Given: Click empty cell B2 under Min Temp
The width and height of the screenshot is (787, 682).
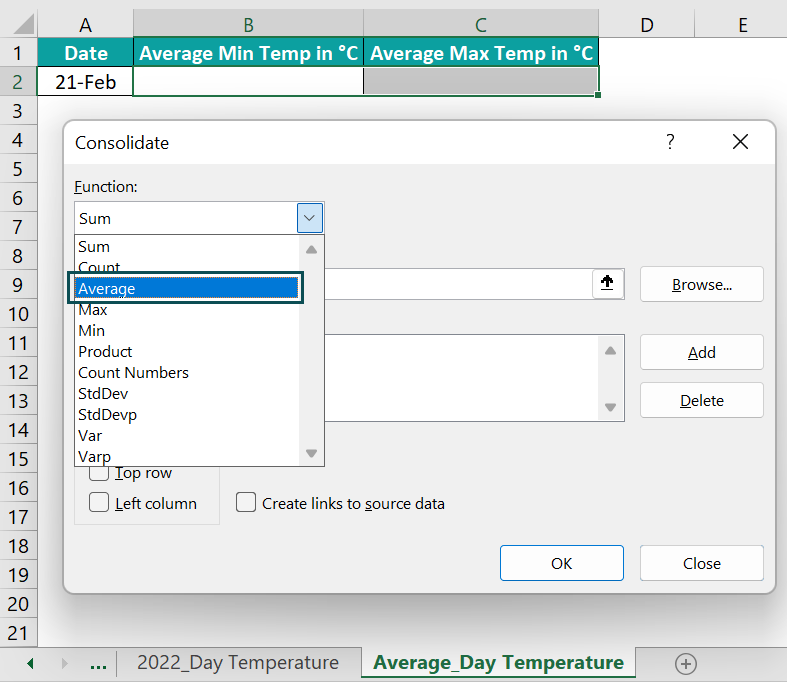Looking at the screenshot, I should click(248, 82).
